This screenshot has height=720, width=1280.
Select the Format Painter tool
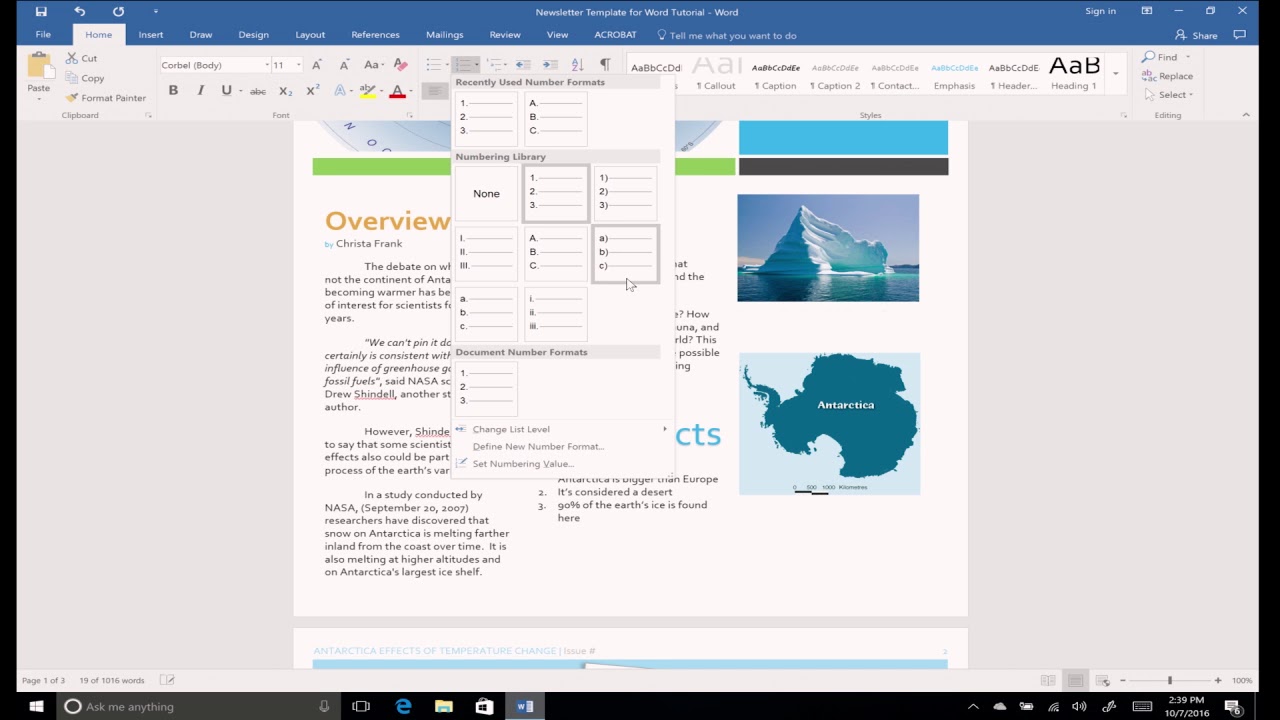tap(106, 98)
